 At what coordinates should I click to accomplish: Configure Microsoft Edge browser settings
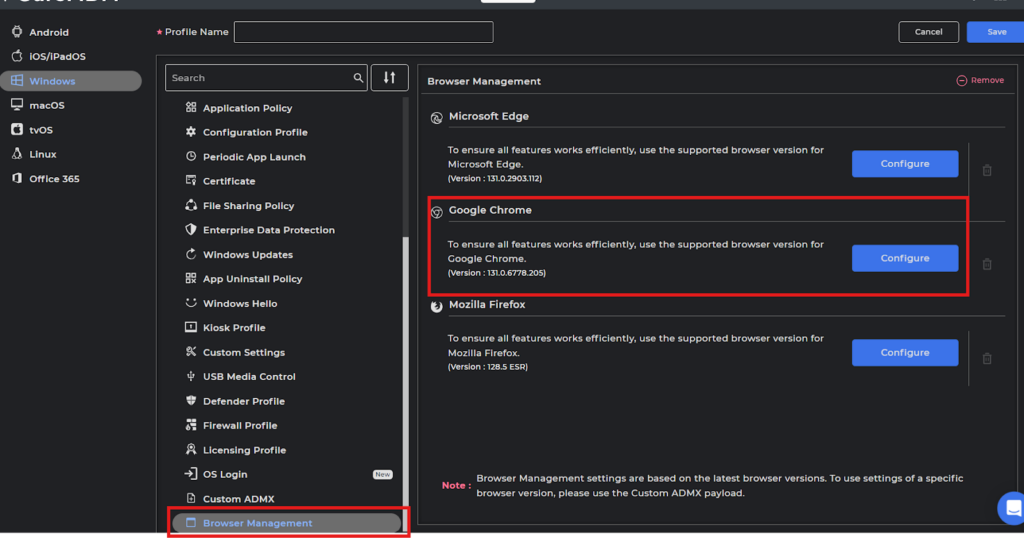pyautogui.click(x=904, y=164)
